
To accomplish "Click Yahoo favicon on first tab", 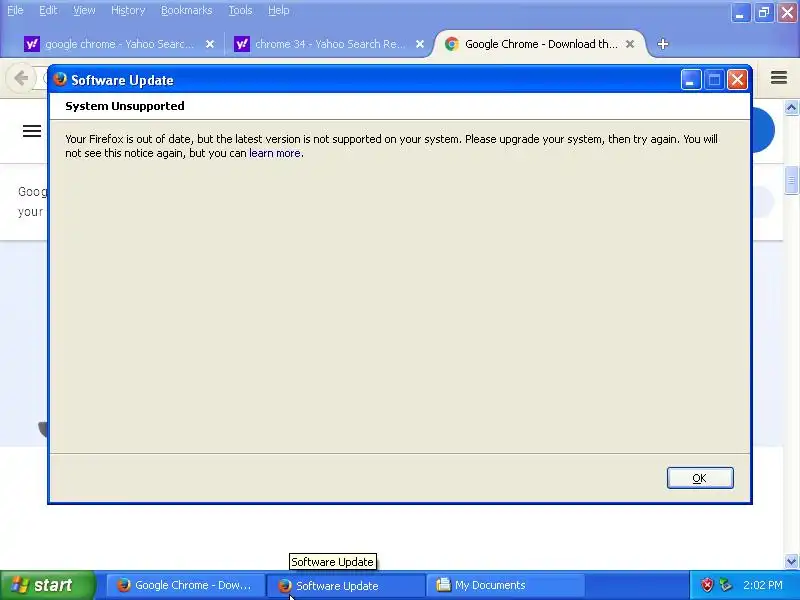I will pos(32,44).
